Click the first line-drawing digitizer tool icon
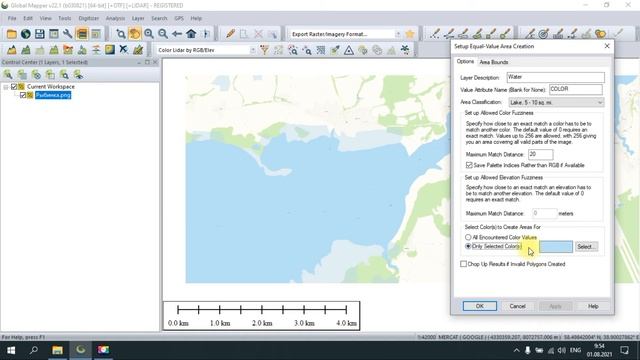640x360 pixels. (435, 34)
